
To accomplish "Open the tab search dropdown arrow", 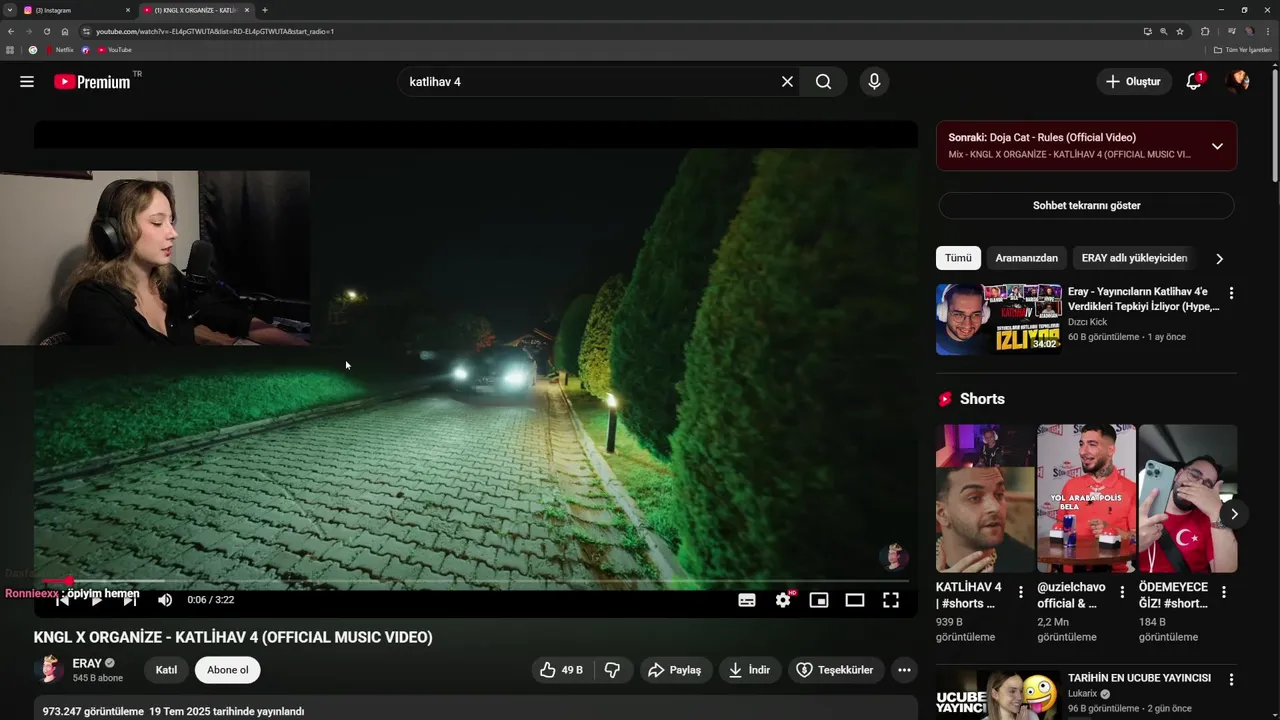I will coord(9,10).
